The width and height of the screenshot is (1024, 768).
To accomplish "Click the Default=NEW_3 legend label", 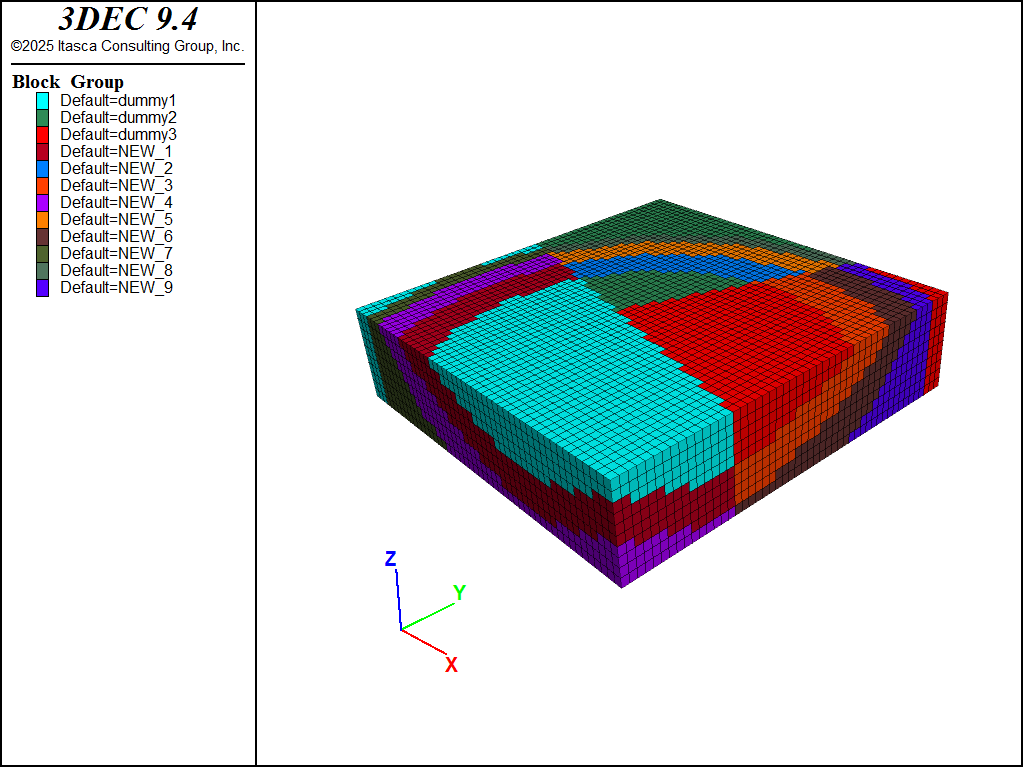I will tap(116, 186).
